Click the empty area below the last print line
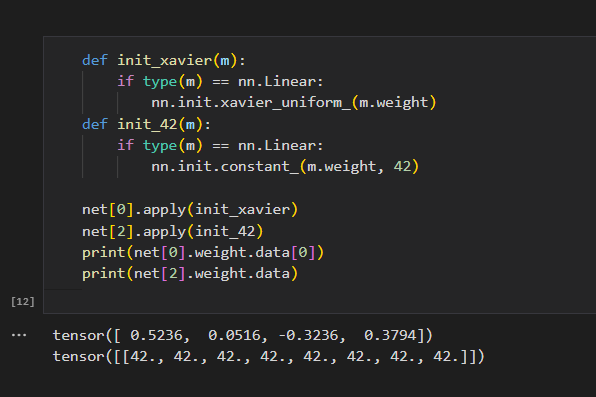This screenshot has width=596, height=397. [x=319, y=300]
